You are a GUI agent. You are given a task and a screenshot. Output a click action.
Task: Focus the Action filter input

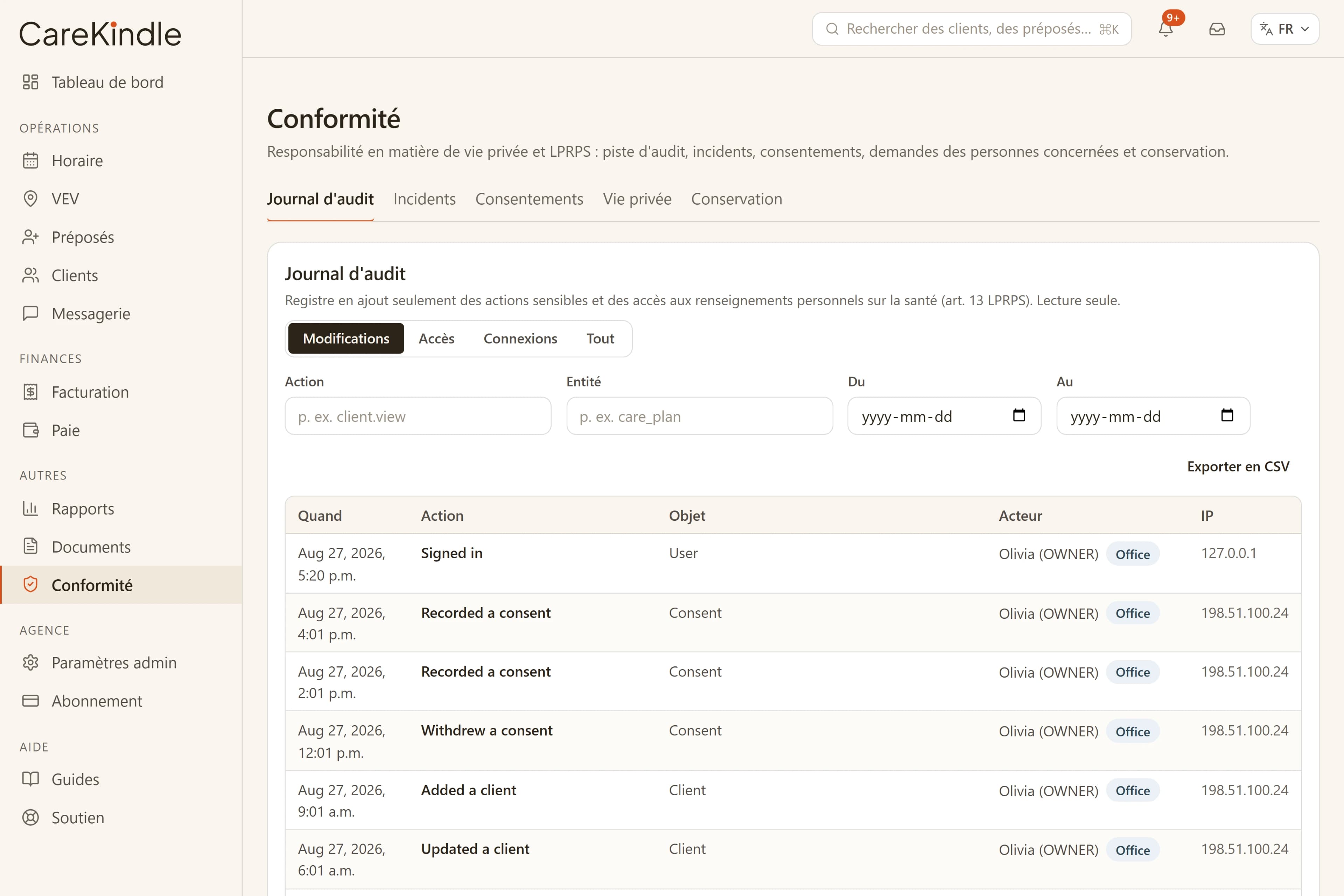pos(418,416)
